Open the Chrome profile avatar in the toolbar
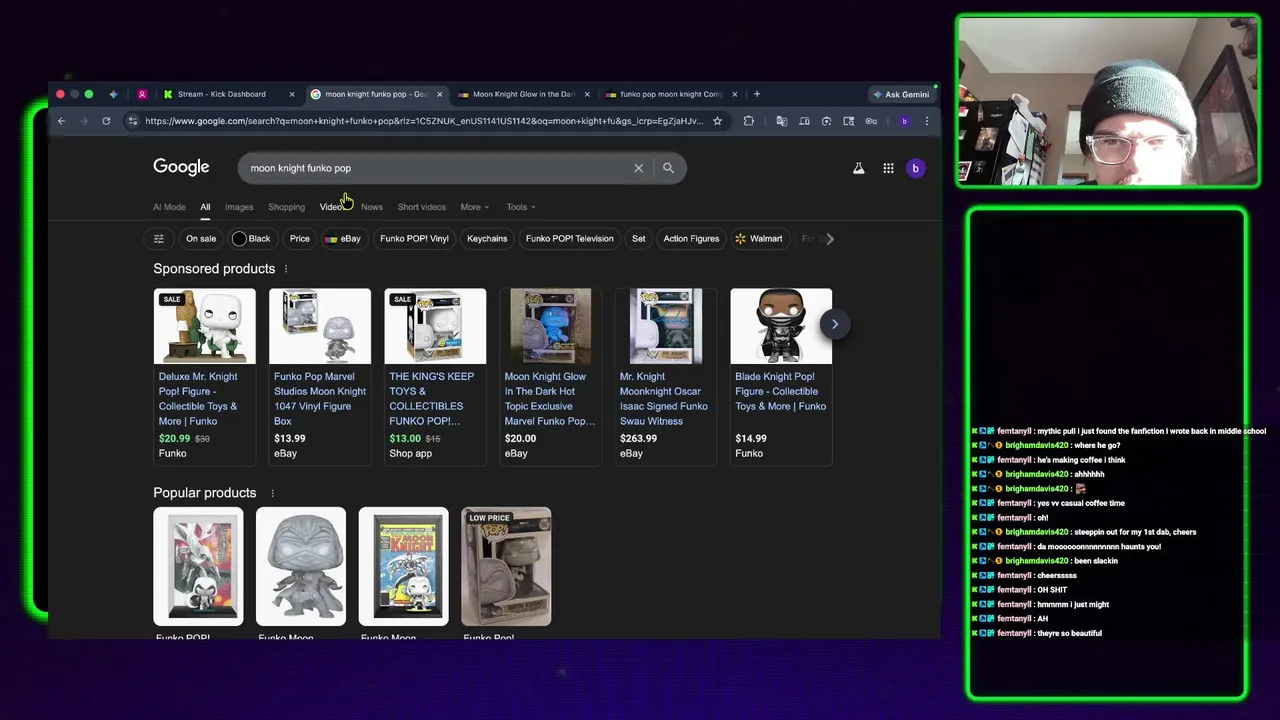The height and width of the screenshot is (720, 1280). pos(904,121)
